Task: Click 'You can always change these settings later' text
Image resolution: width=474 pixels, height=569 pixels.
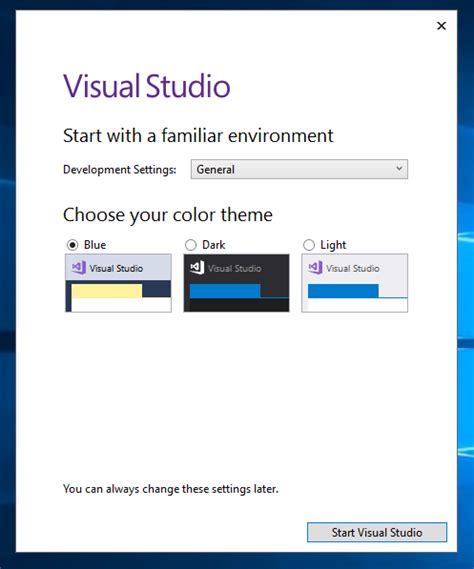Action: [171, 489]
